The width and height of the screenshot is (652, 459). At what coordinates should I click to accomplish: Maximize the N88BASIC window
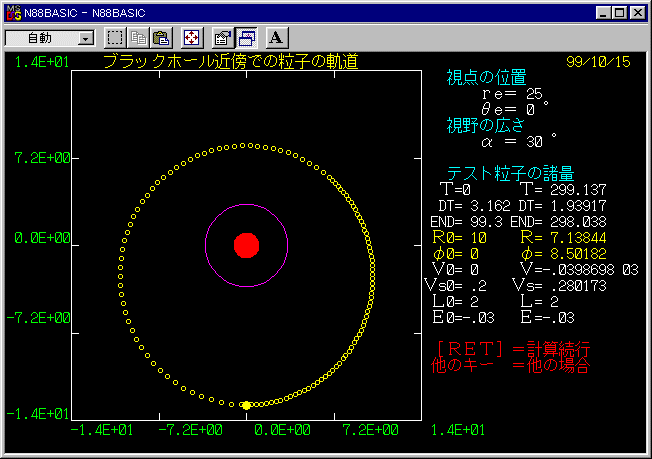tap(619, 12)
